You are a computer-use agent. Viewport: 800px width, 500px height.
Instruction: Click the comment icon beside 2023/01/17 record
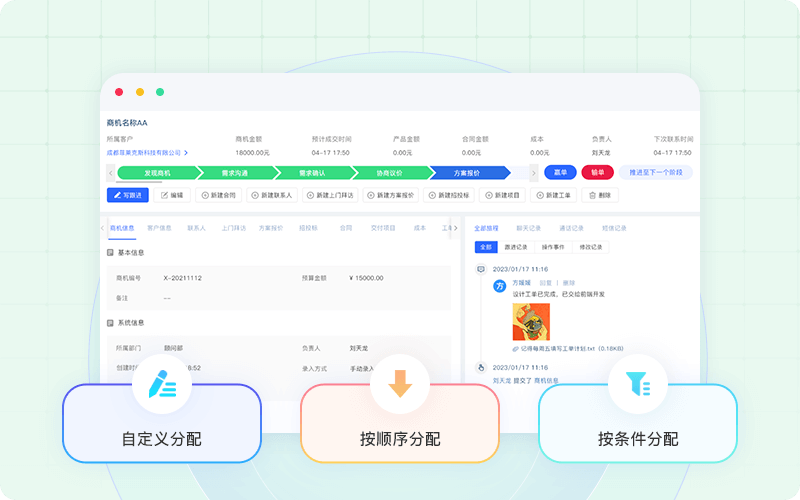pyautogui.click(x=481, y=269)
